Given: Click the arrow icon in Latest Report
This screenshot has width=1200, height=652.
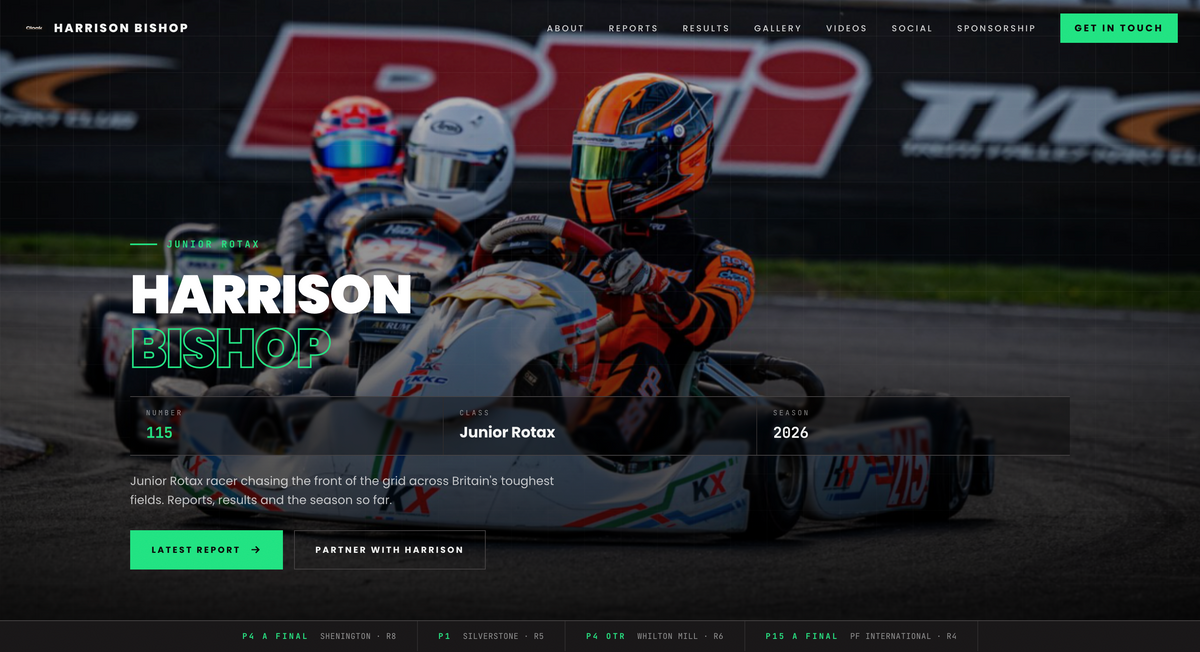Looking at the screenshot, I should click(x=256, y=550).
